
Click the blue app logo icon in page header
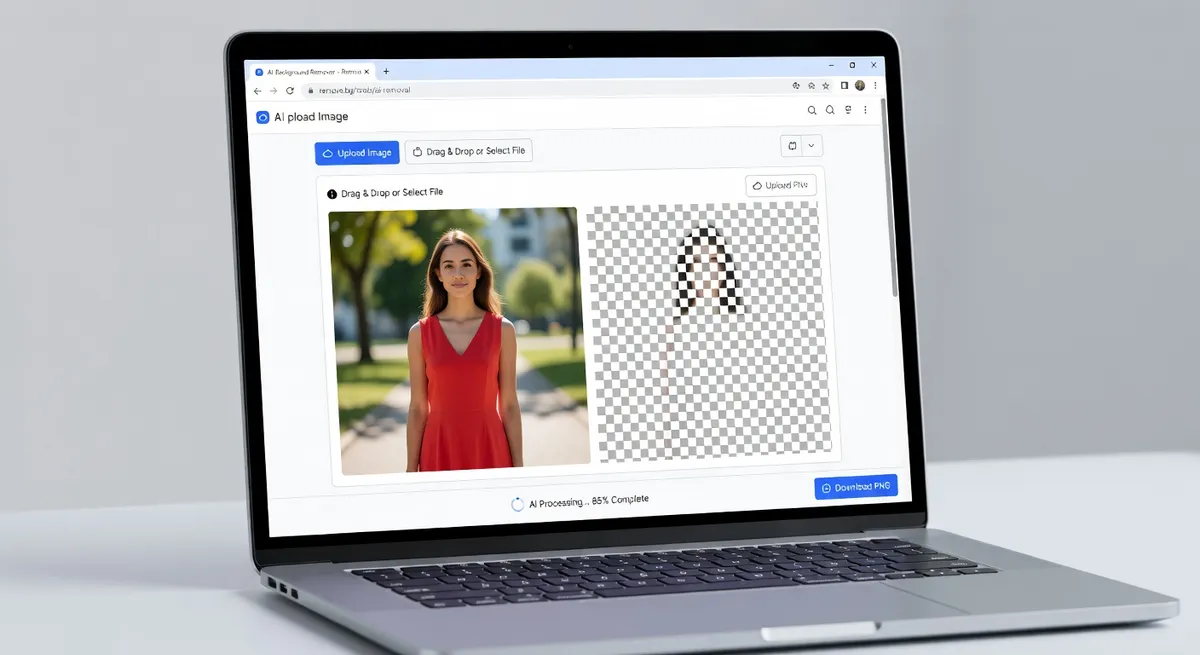pos(263,117)
